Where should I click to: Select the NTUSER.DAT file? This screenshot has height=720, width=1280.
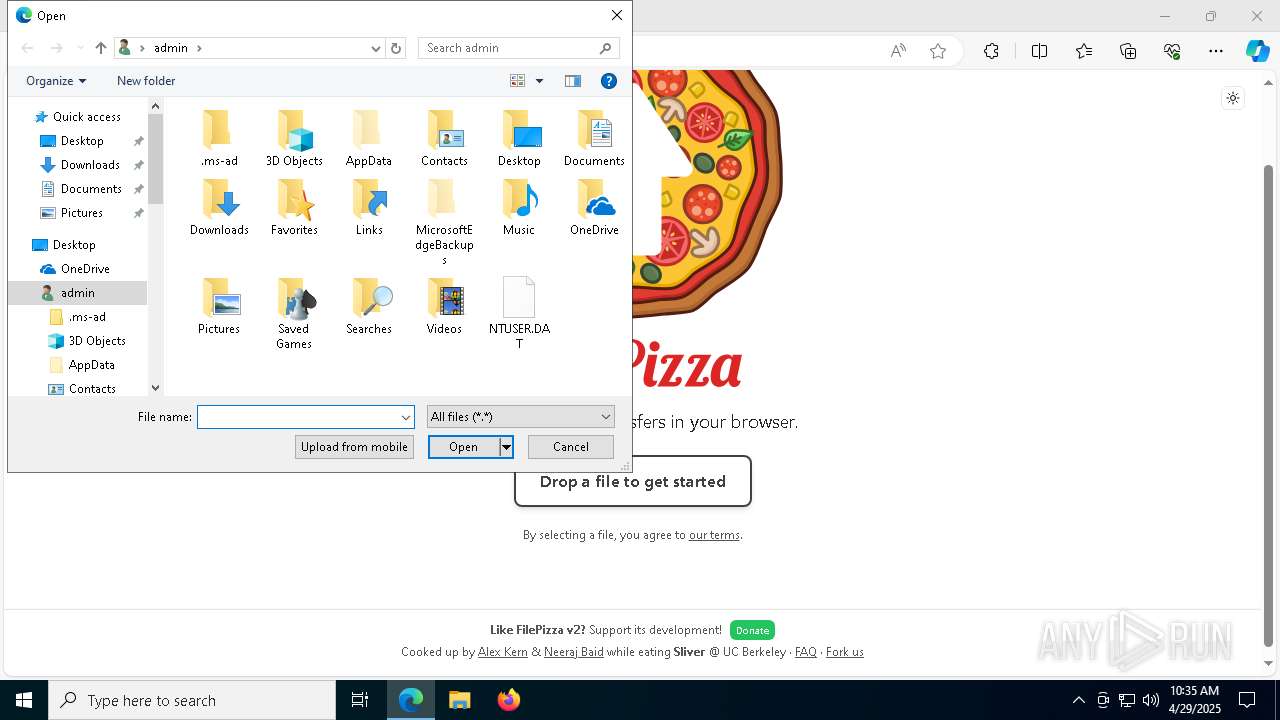pyautogui.click(x=519, y=313)
